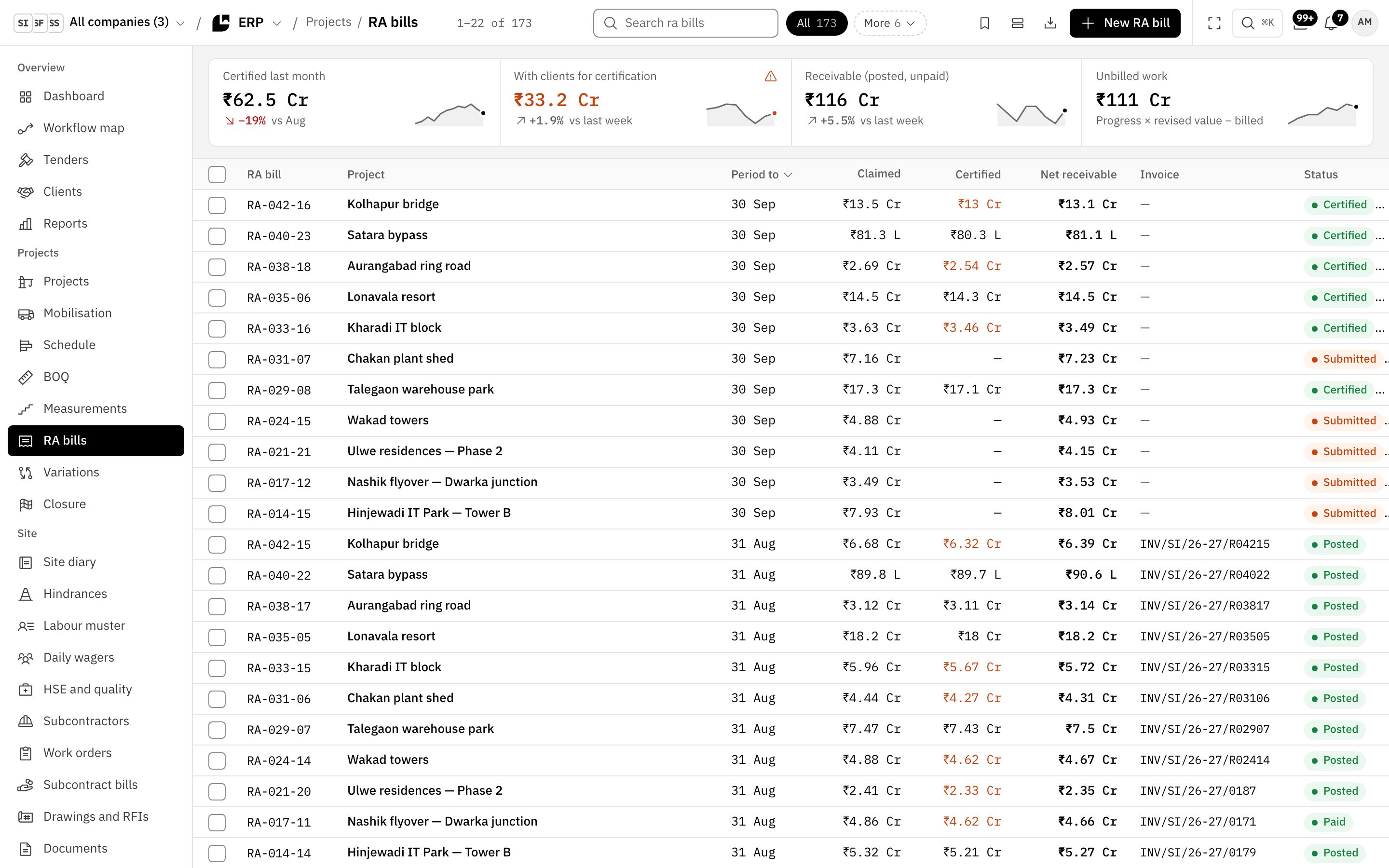1389x868 pixels.
Task: Open the Projects breadcrumb link
Action: [x=328, y=22]
